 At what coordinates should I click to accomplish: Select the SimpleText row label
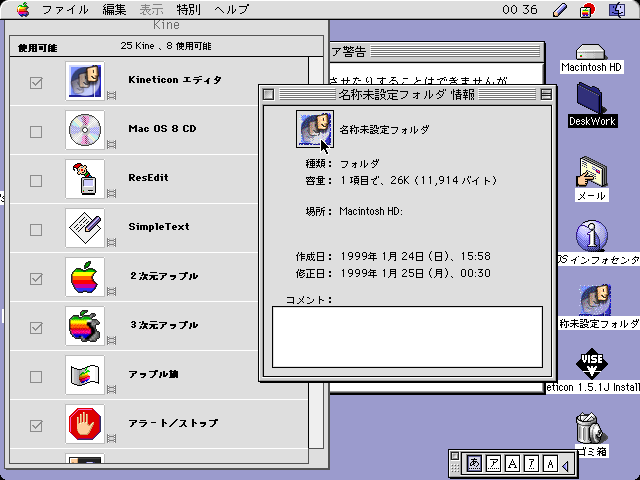click(159, 227)
